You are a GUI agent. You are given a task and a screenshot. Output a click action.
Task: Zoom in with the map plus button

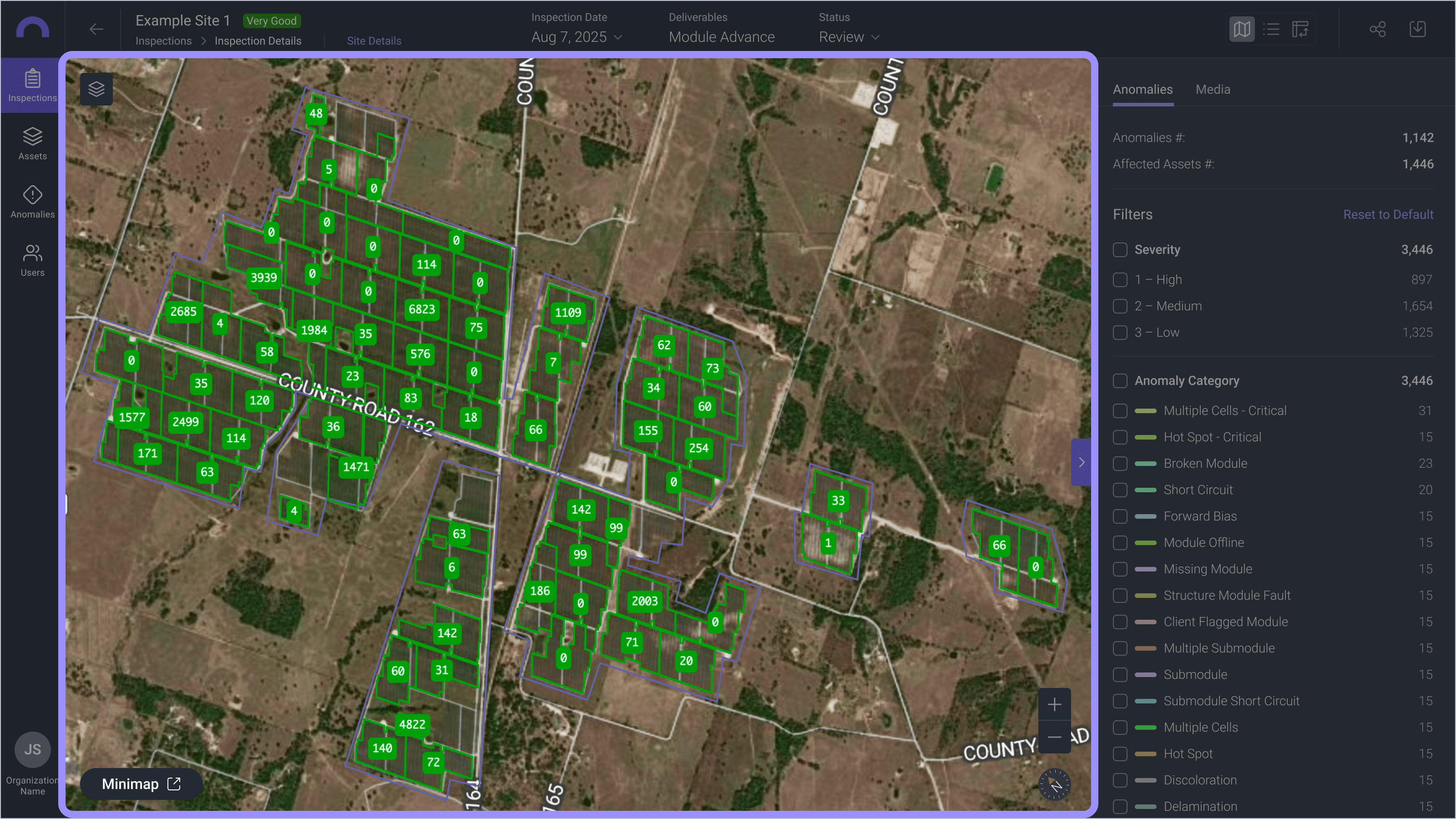pyautogui.click(x=1054, y=704)
